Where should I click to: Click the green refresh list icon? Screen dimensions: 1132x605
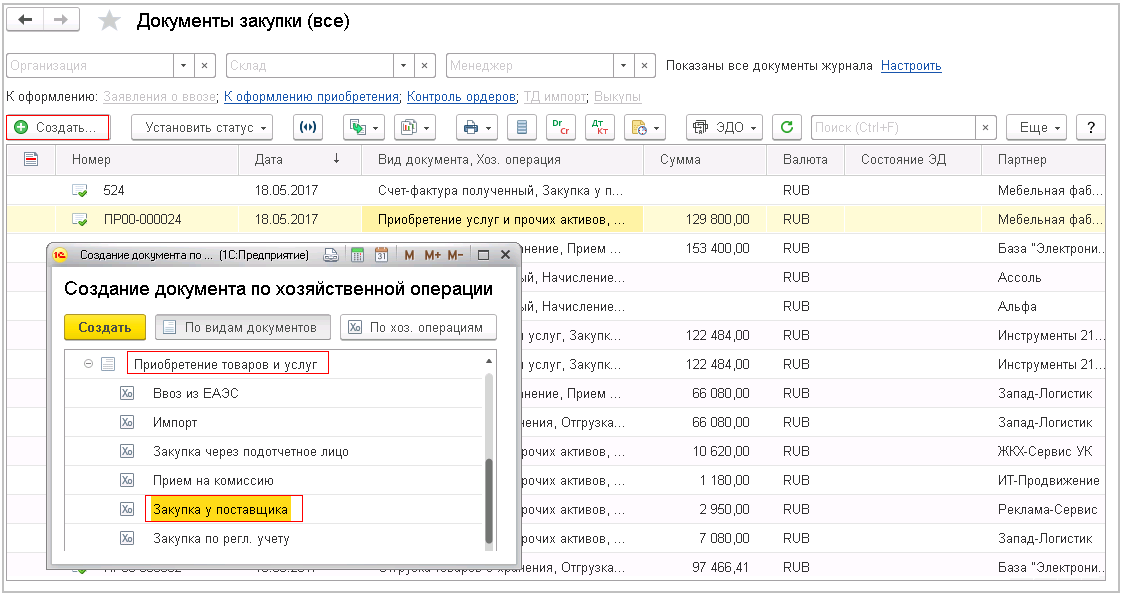click(788, 128)
